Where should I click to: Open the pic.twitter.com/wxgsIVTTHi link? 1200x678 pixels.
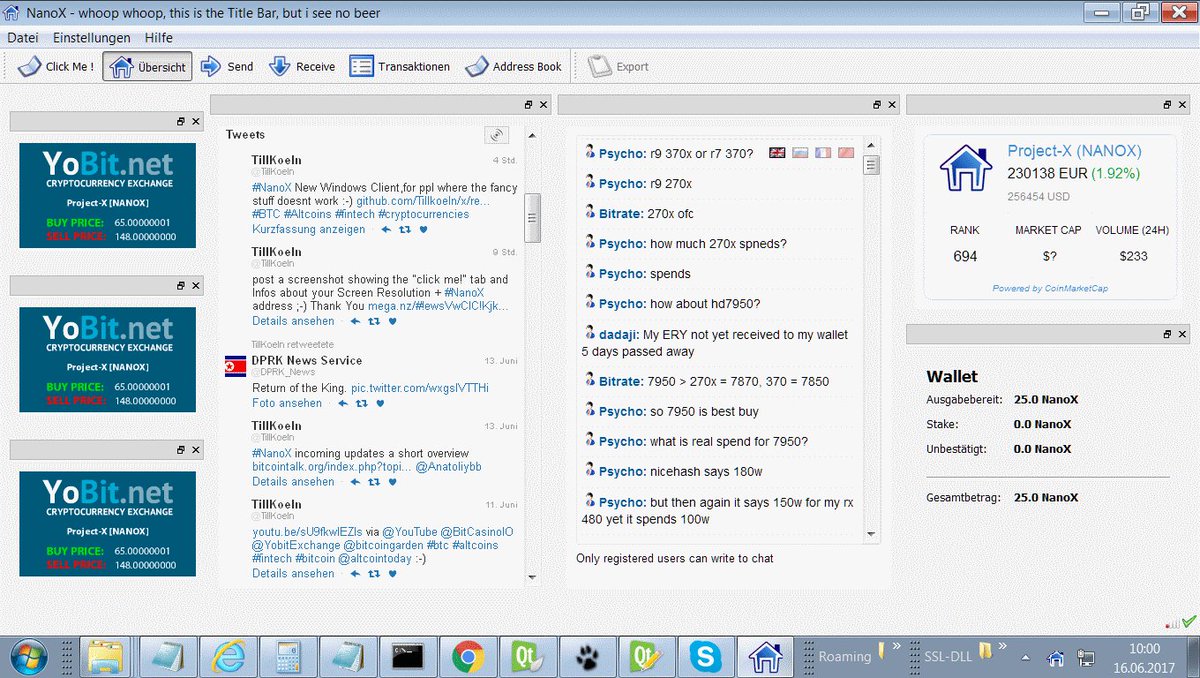(420, 388)
